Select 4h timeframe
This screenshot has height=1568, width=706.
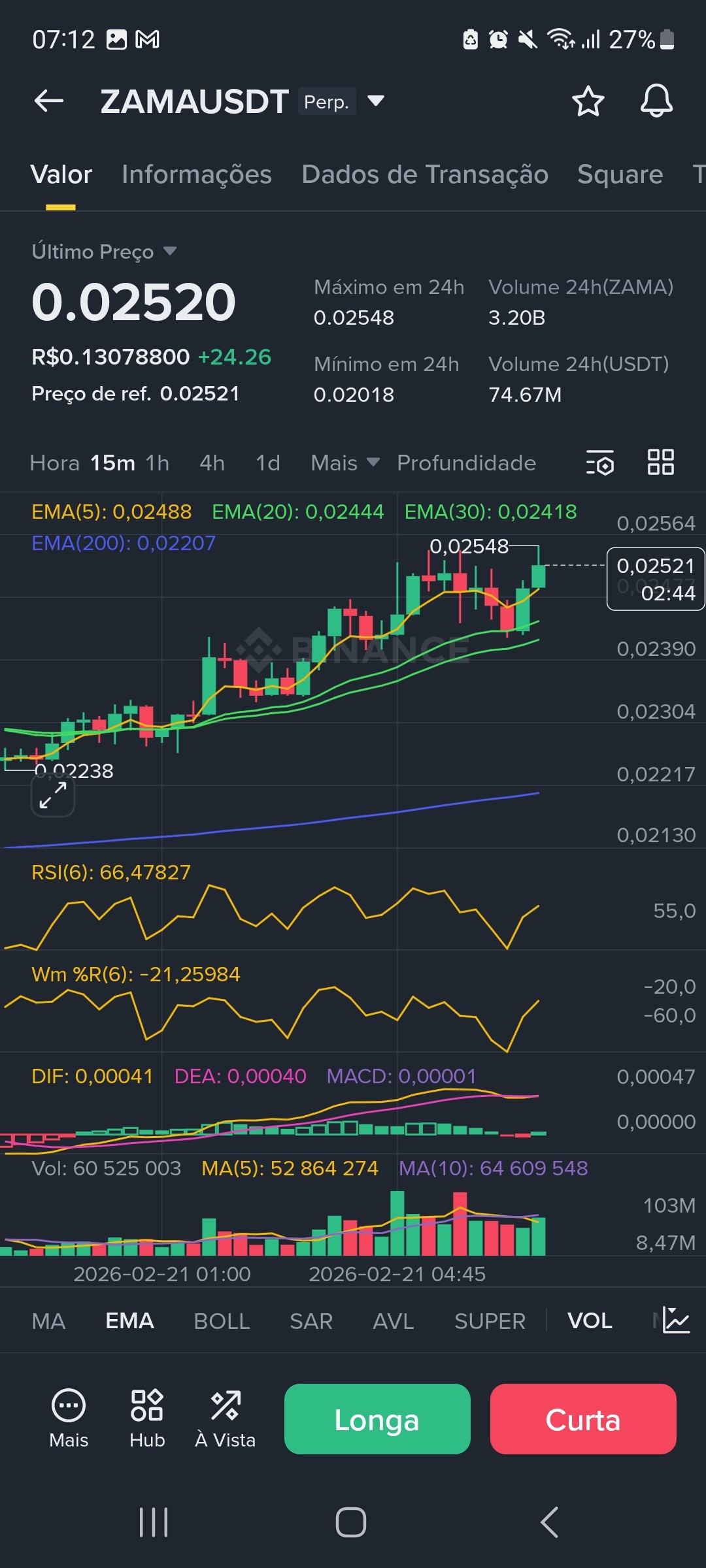coord(212,463)
